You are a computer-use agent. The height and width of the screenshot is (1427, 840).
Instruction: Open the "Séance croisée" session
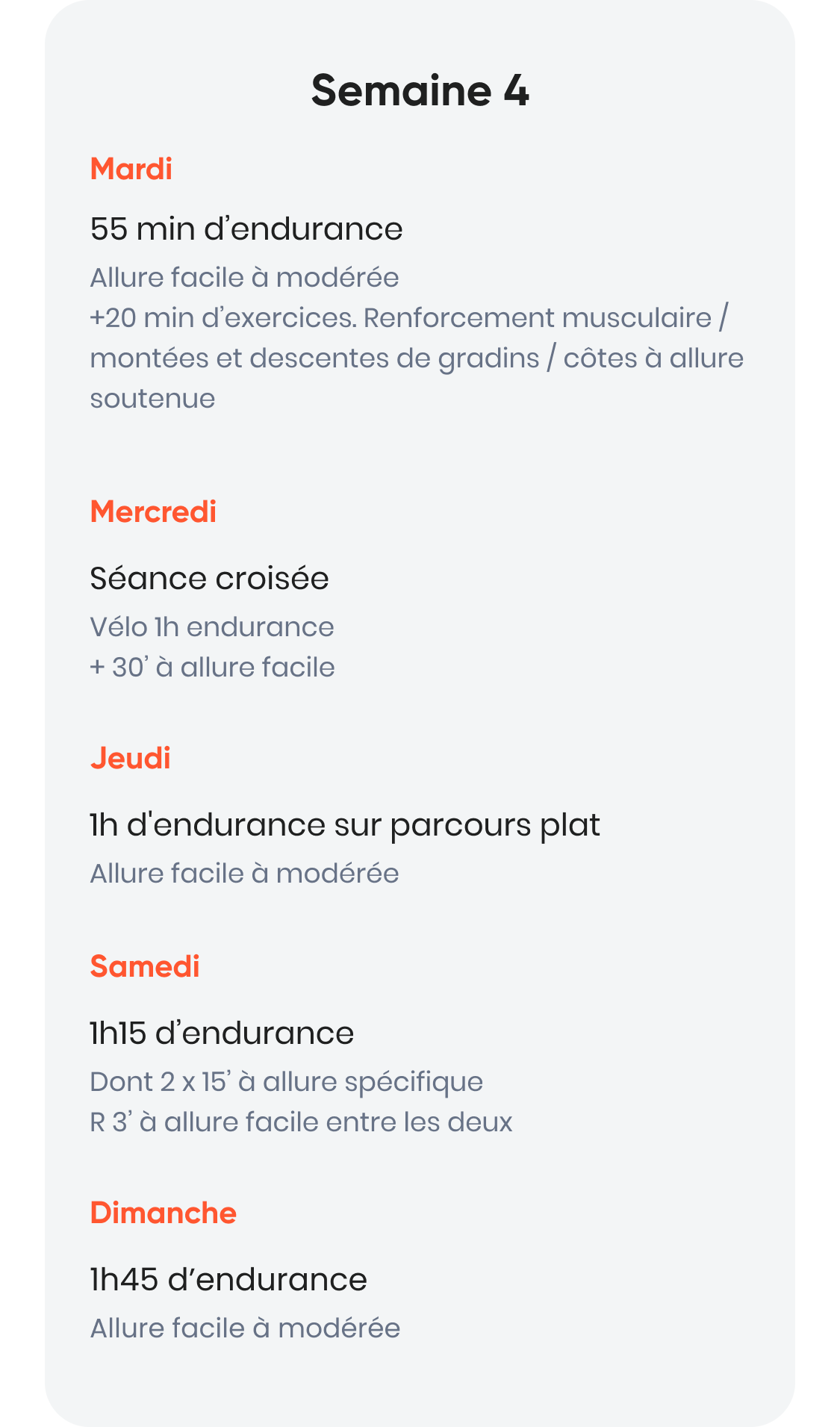[x=209, y=579]
